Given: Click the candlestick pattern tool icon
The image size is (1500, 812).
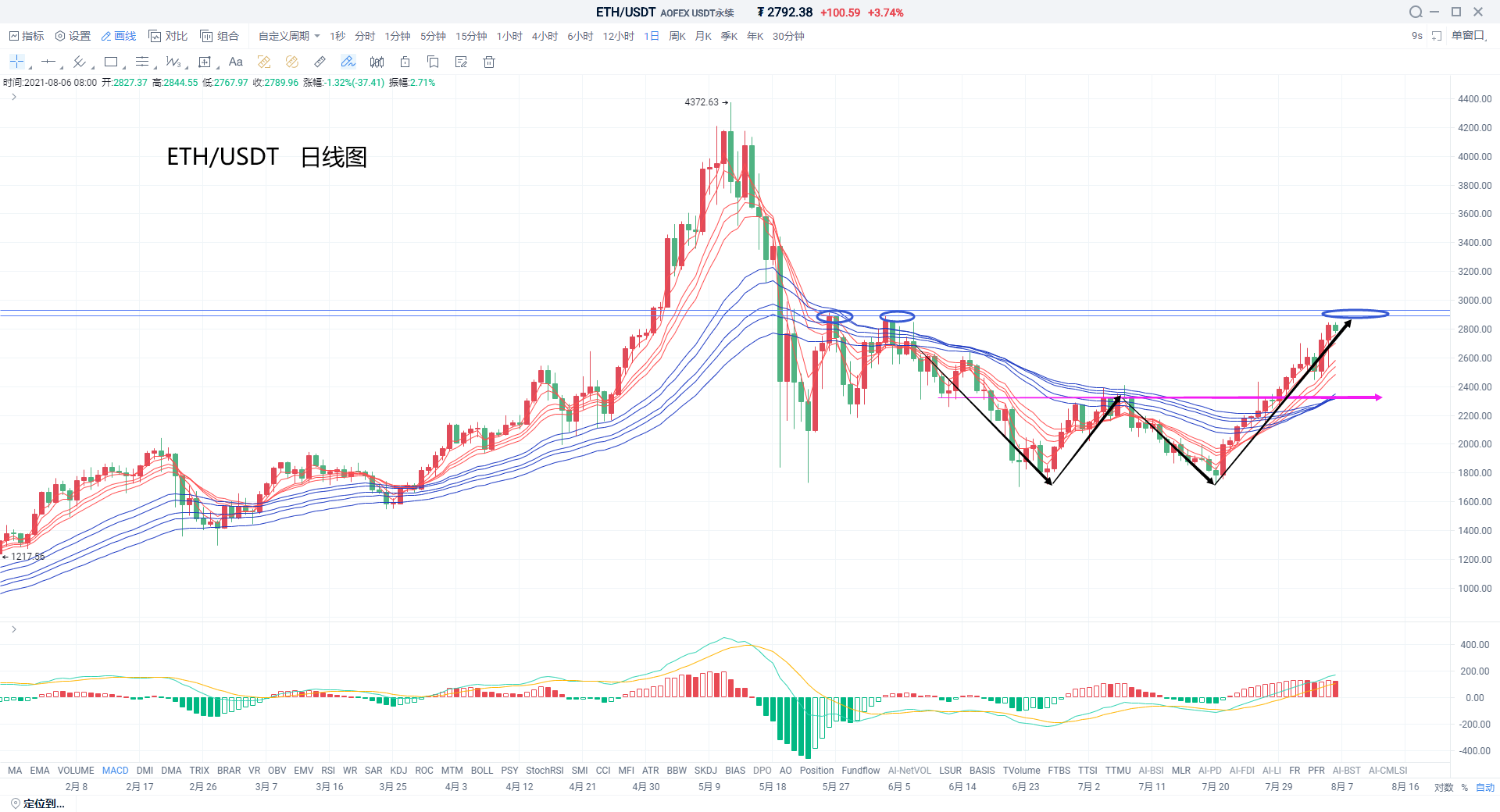Looking at the screenshot, I should tap(377, 62).
